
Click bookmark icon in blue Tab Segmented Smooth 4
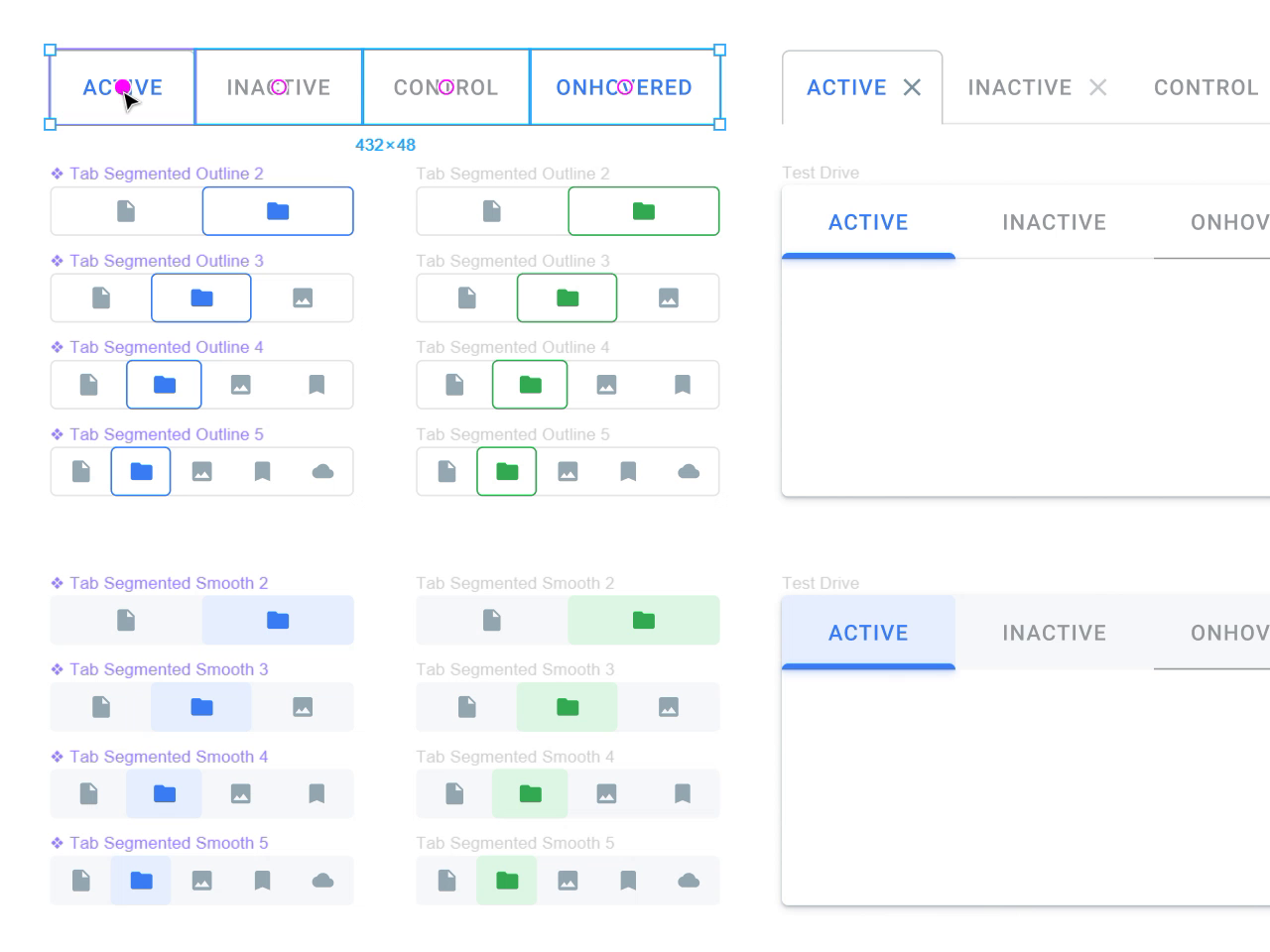317,793
